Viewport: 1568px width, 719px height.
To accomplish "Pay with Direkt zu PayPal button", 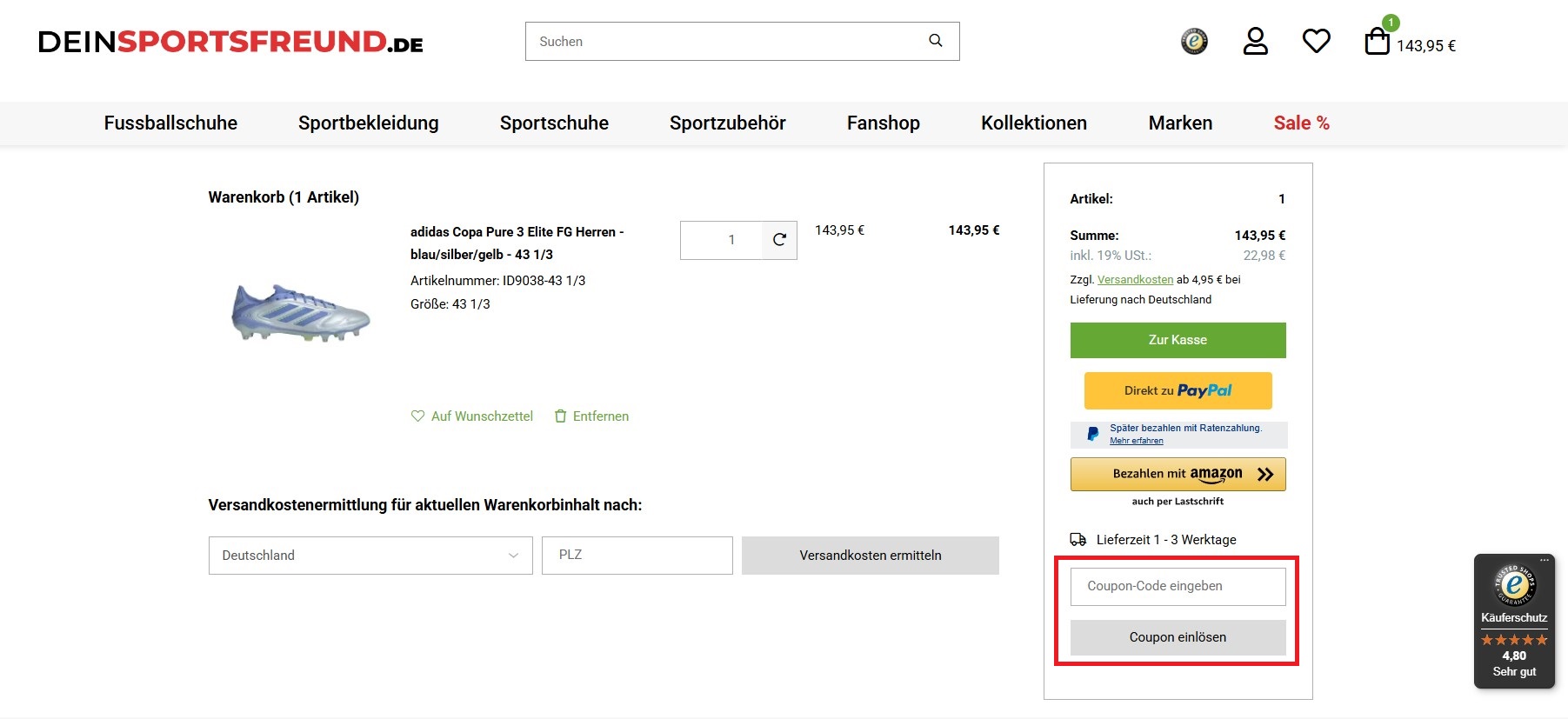I will [x=1178, y=390].
